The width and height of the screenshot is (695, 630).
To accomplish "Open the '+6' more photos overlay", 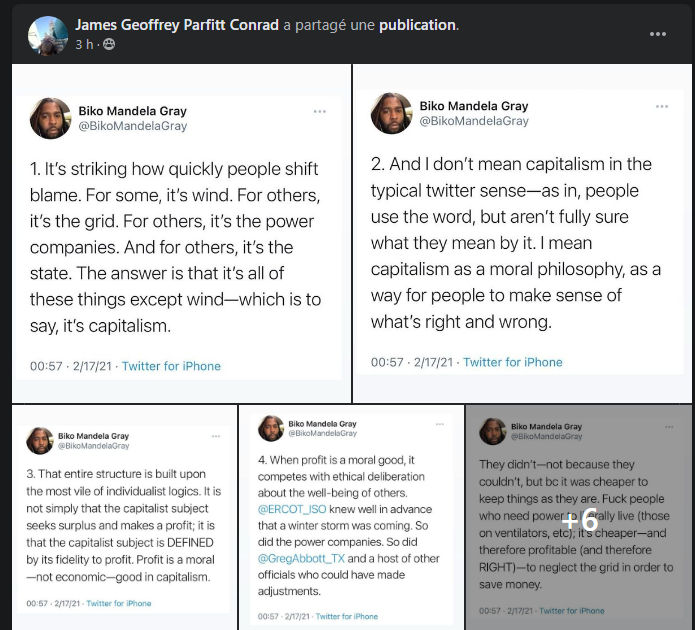I will point(580,519).
